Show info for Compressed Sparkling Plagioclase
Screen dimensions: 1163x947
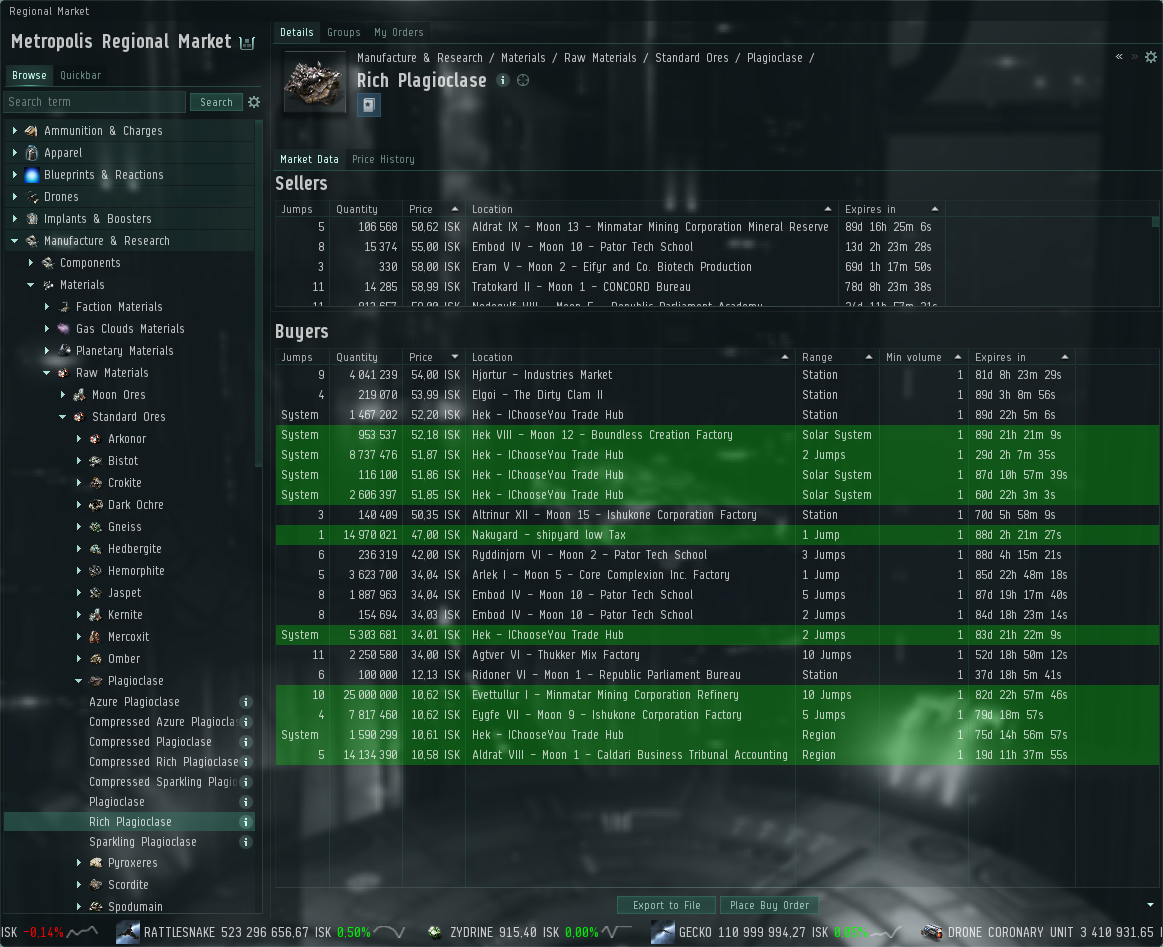click(x=246, y=782)
